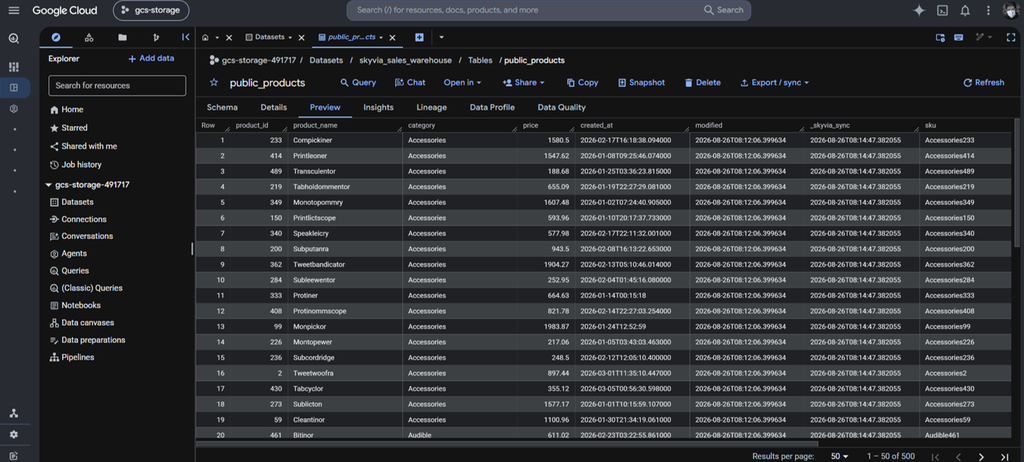Open the settings gear in left rail

(14, 435)
